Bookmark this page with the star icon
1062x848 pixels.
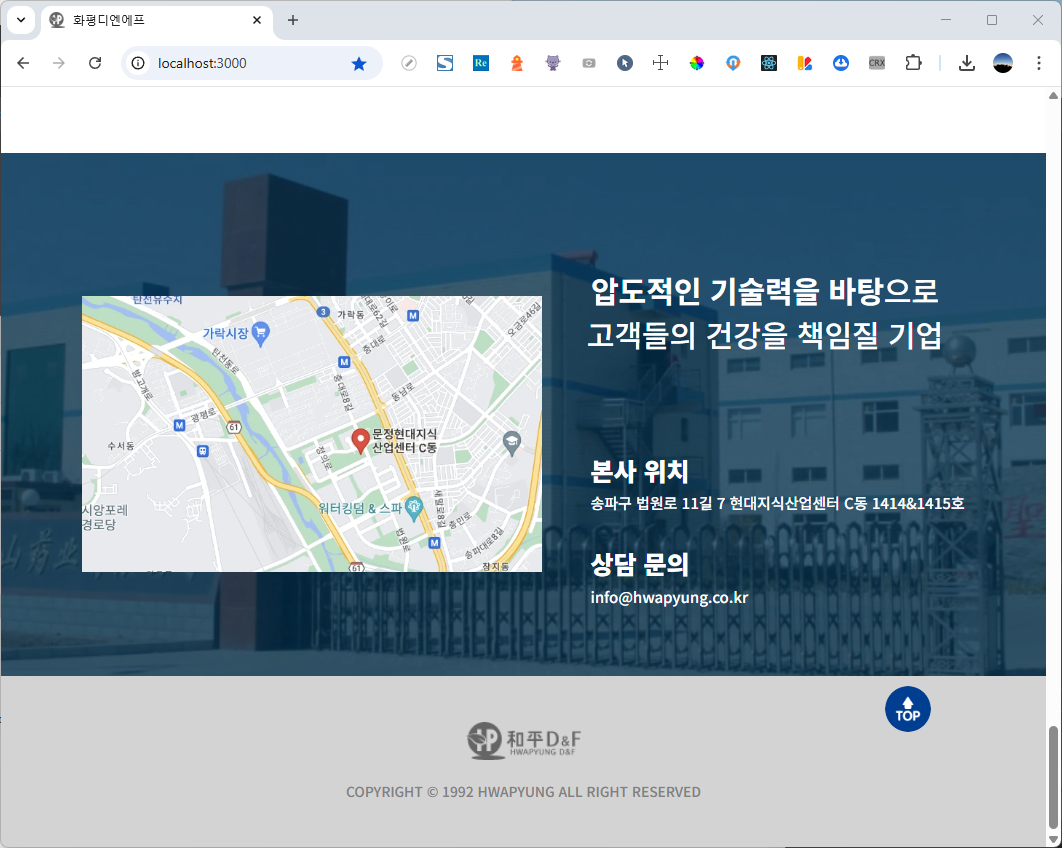pos(359,63)
